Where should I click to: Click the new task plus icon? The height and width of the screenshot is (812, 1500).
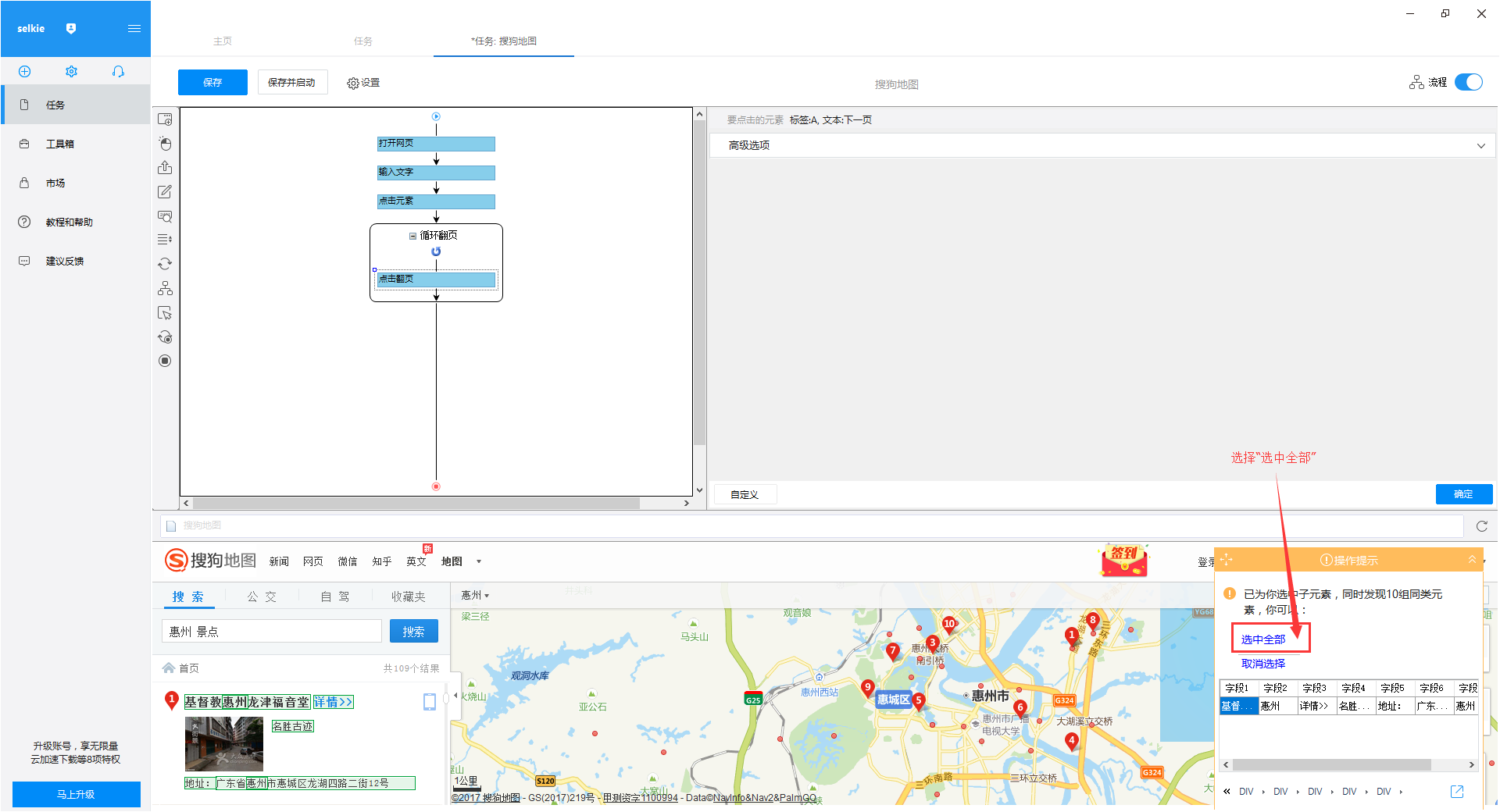point(25,72)
